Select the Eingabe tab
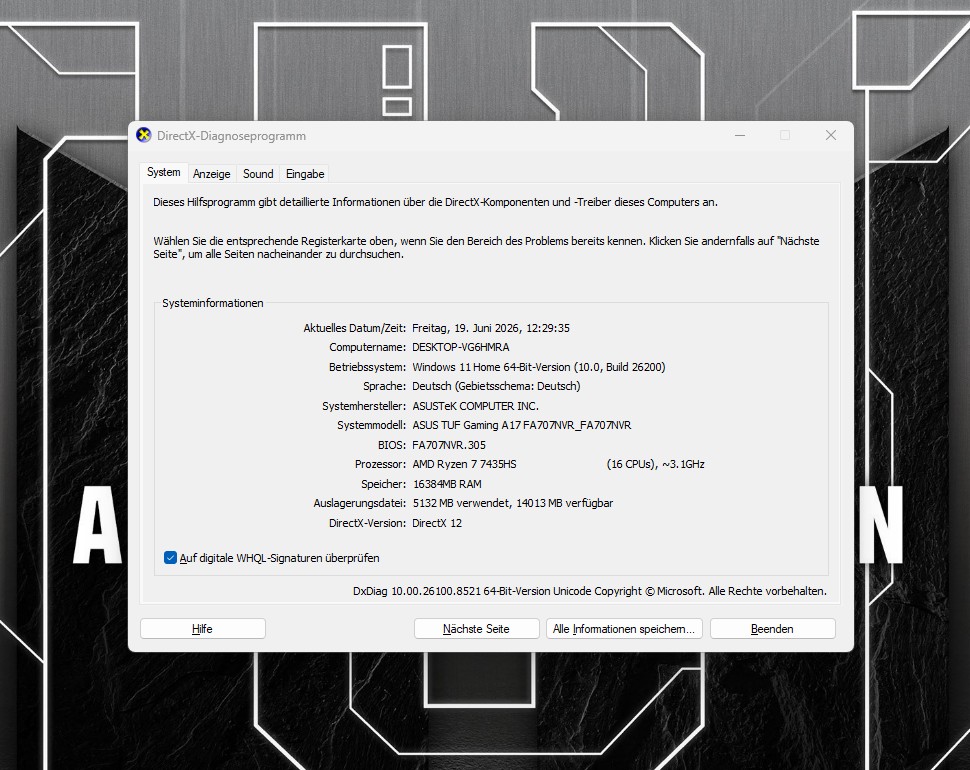 click(305, 174)
